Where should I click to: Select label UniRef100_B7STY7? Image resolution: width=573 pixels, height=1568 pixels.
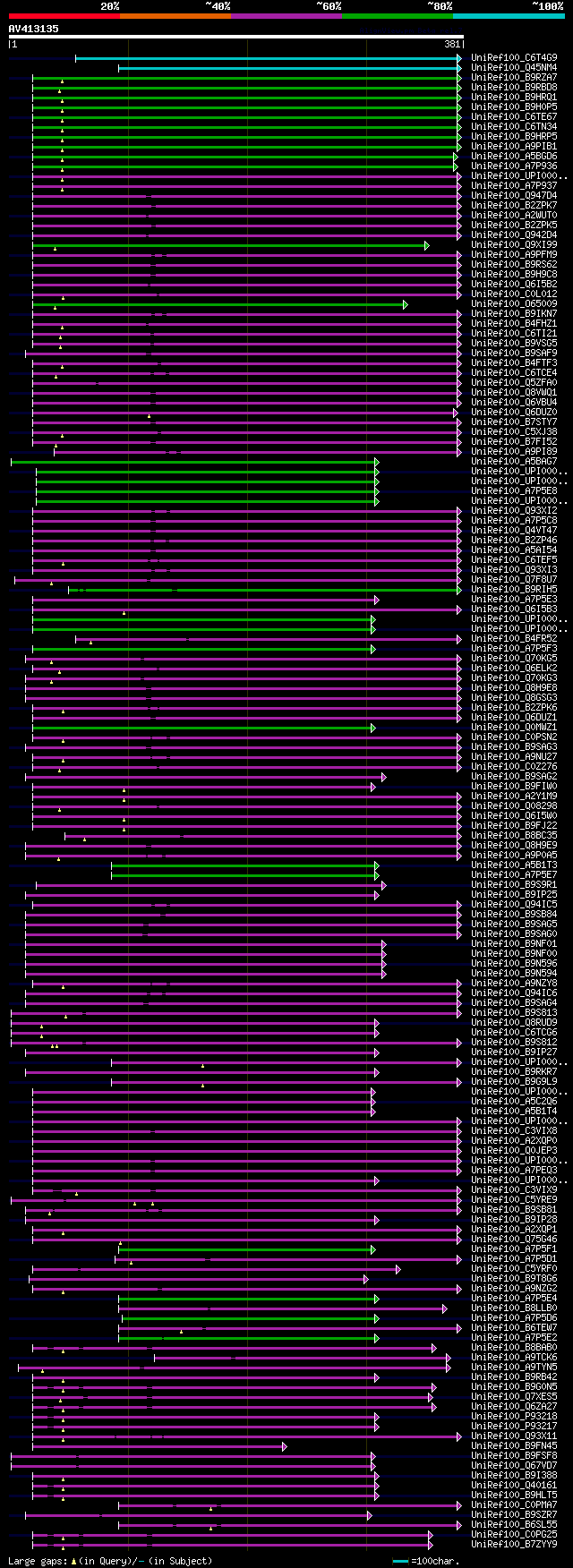pos(514,422)
